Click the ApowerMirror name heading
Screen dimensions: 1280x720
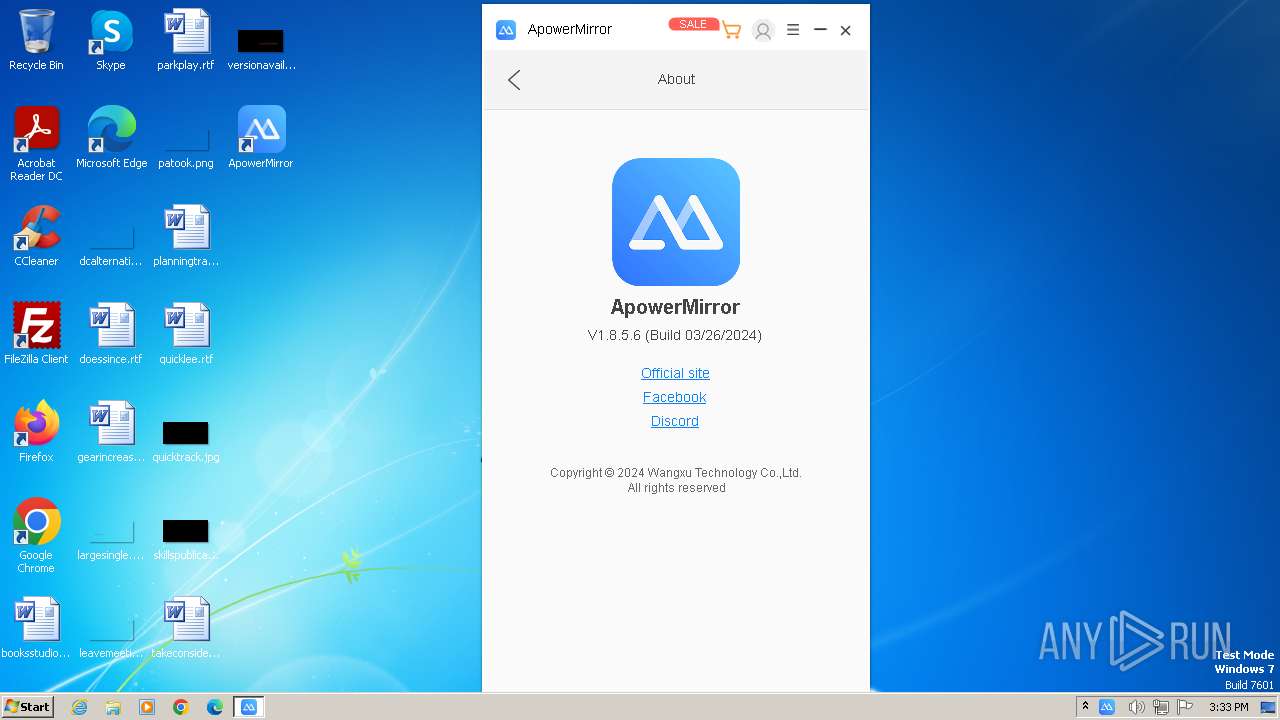coord(675,307)
